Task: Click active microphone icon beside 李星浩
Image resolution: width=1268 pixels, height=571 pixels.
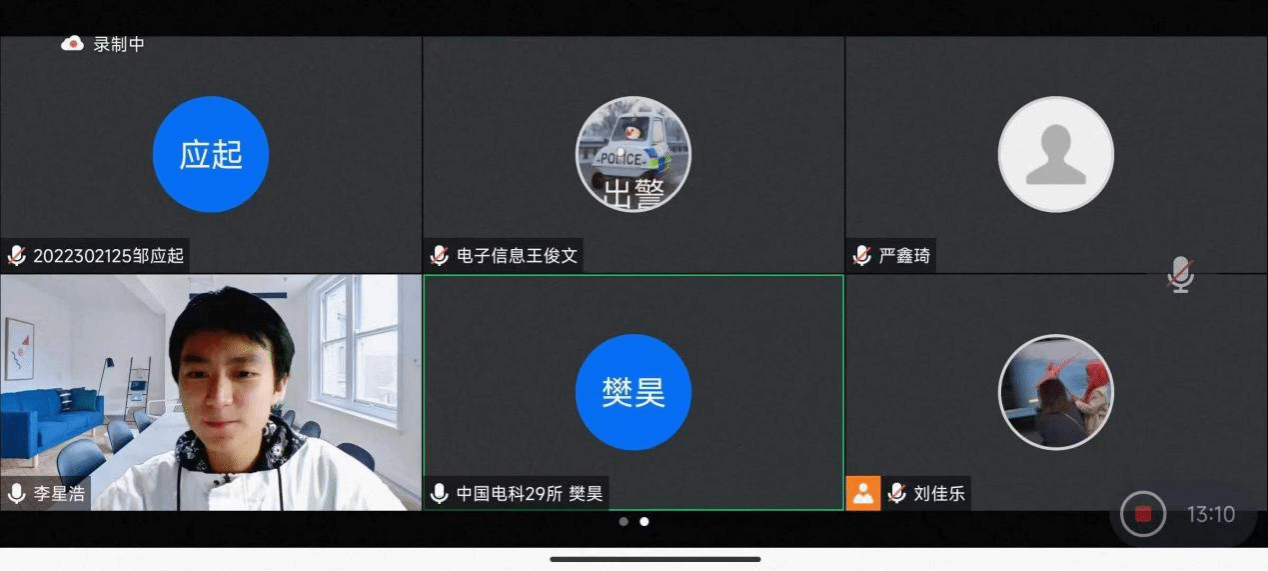Action: (x=16, y=493)
